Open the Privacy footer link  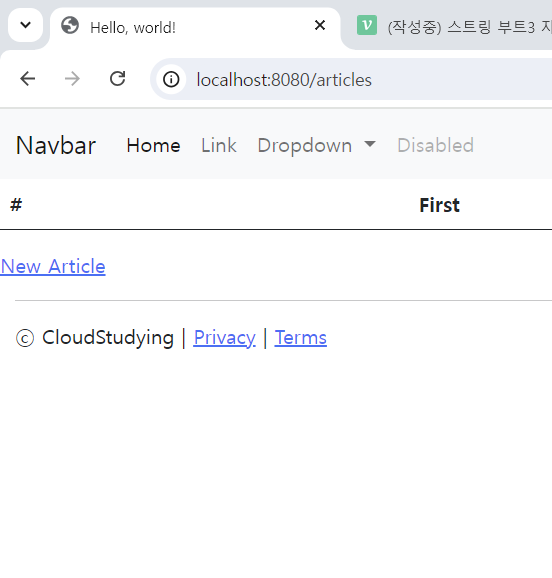click(x=224, y=338)
